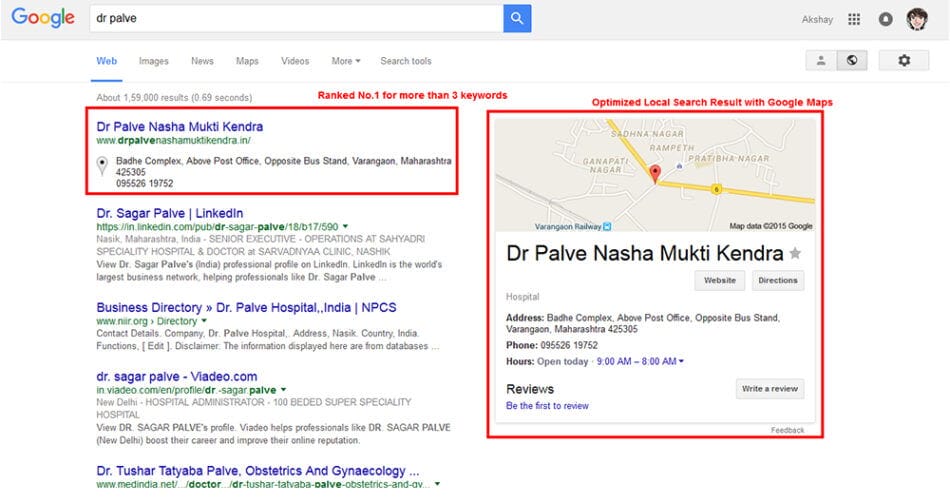This screenshot has height=503, width=950.
Task: Open Business Directory Dr. Palve Hospital result
Action: pyautogui.click(x=246, y=307)
